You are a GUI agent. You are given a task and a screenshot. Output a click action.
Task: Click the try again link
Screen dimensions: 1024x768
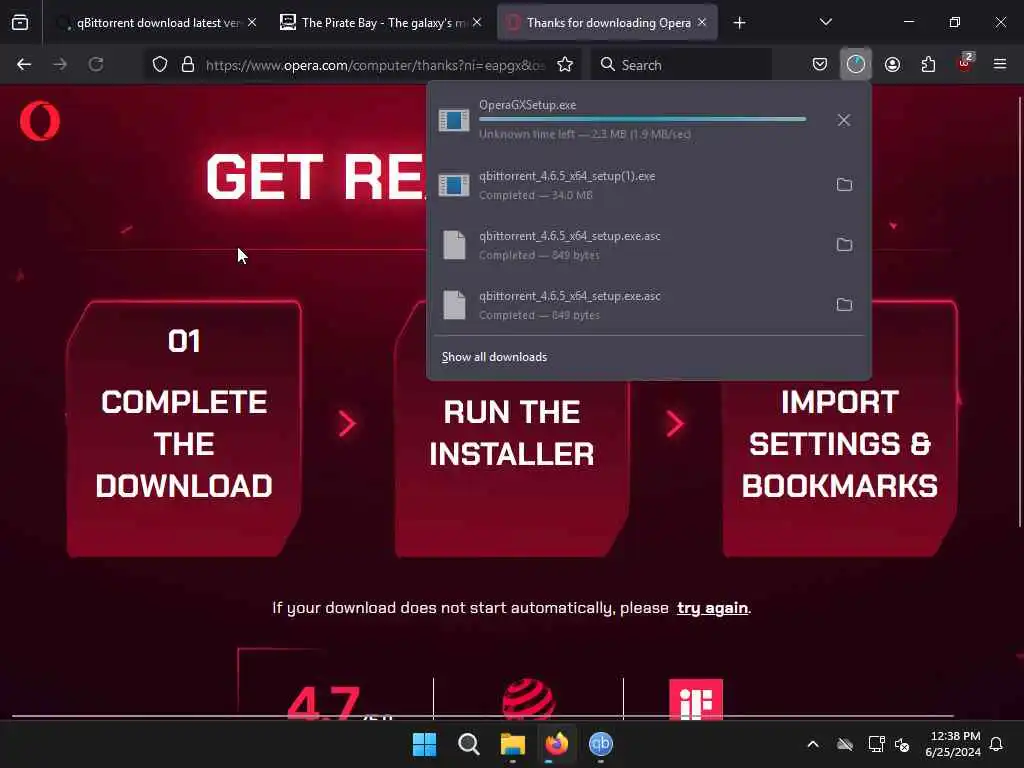tap(712, 608)
